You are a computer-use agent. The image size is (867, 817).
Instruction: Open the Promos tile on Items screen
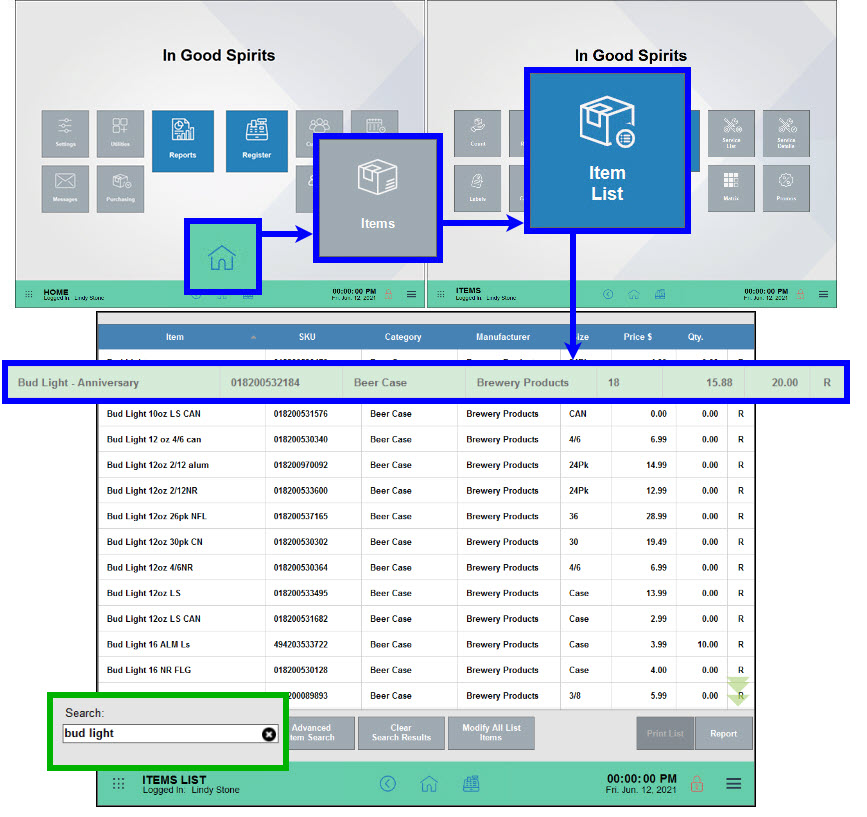pyautogui.click(x=786, y=188)
